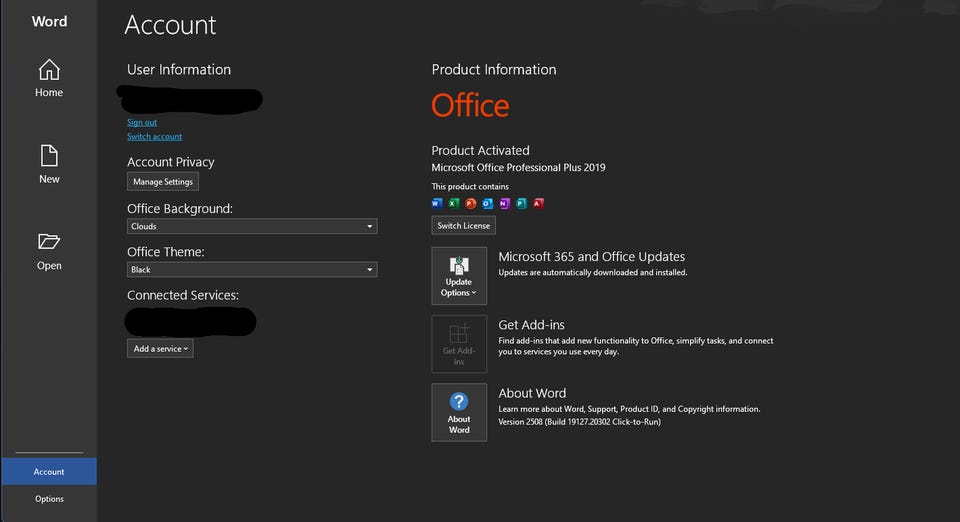Screen dimensions: 960x522
Task: Click the Publisher product icon
Action: click(521, 203)
